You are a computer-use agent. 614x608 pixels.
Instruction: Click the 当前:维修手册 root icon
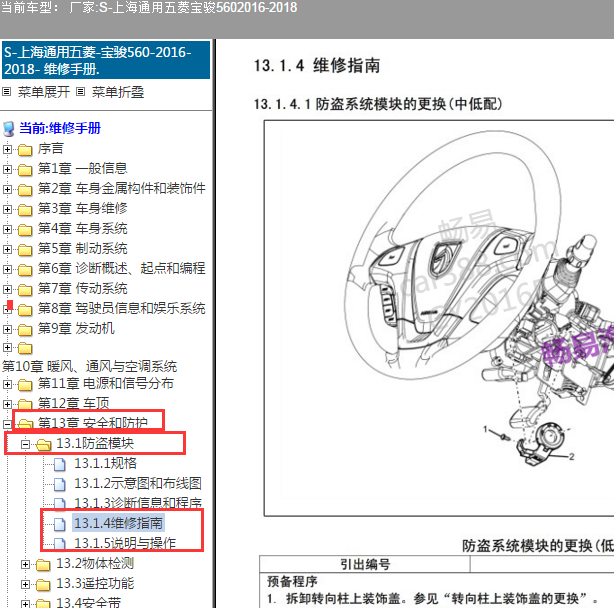(x=9, y=128)
